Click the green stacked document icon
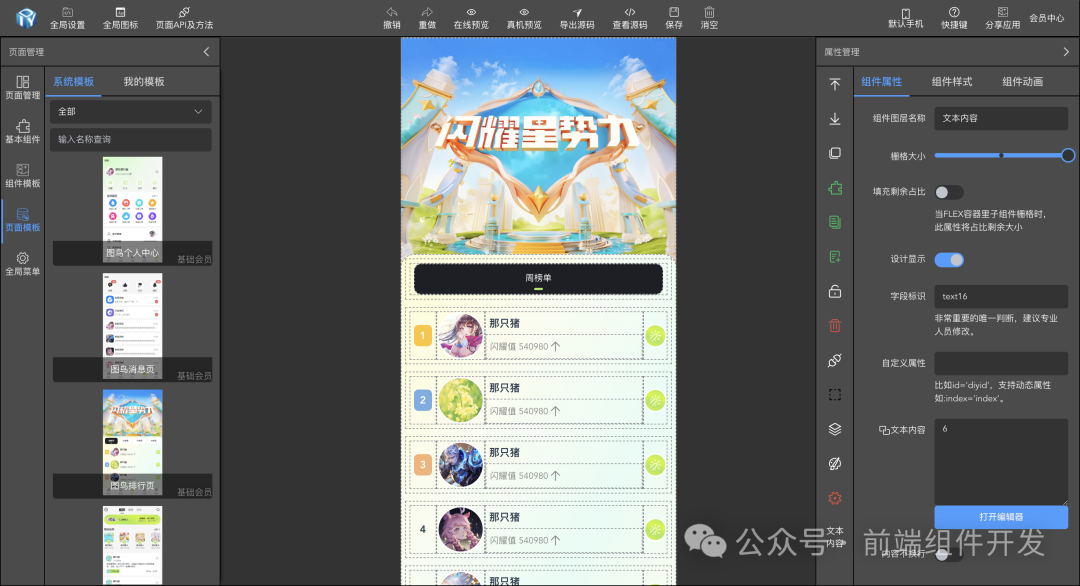Image resolution: width=1080 pixels, height=586 pixels. [x=835, y=222]
